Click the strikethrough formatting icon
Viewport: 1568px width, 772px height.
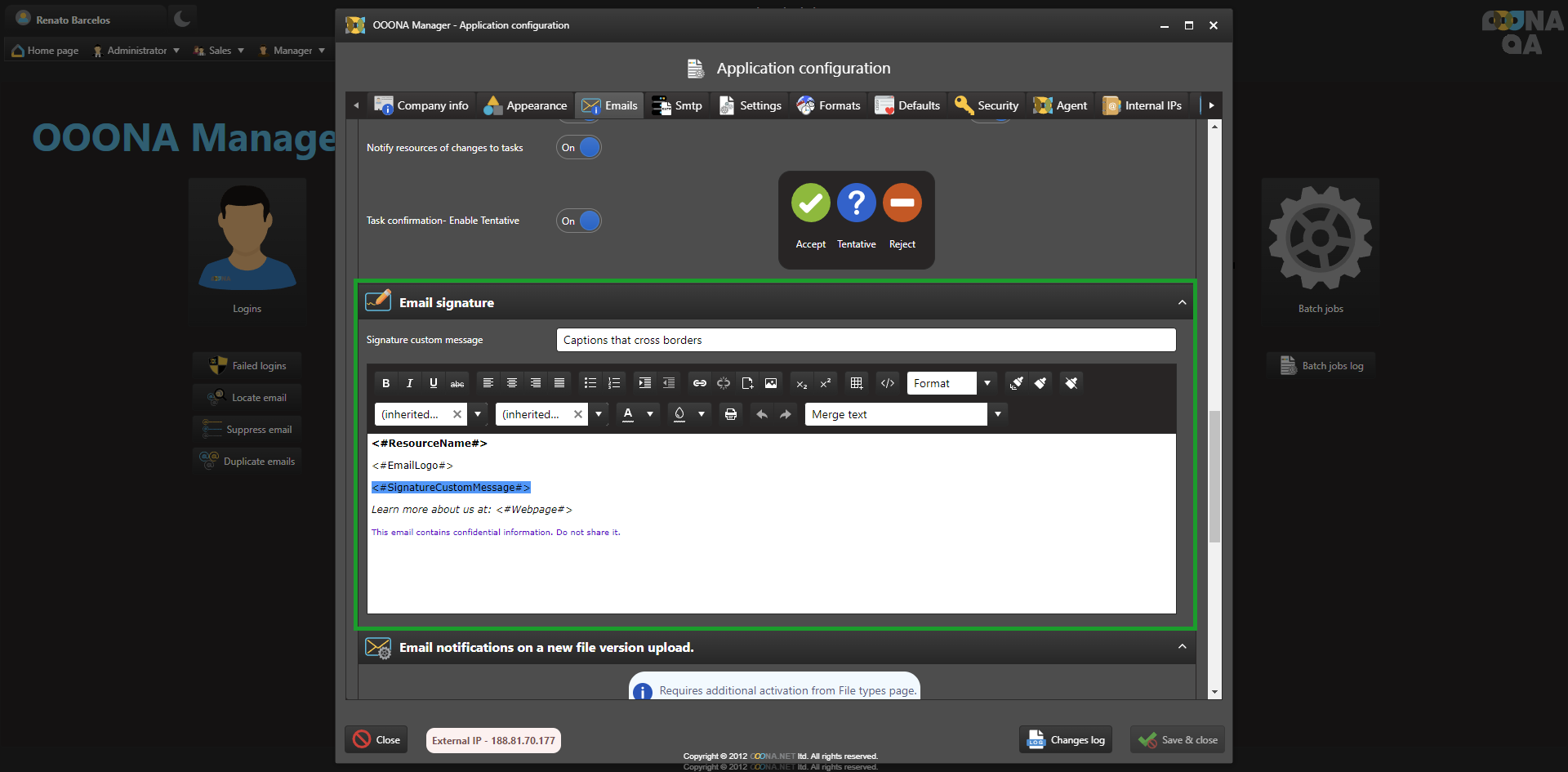[457, 383]
